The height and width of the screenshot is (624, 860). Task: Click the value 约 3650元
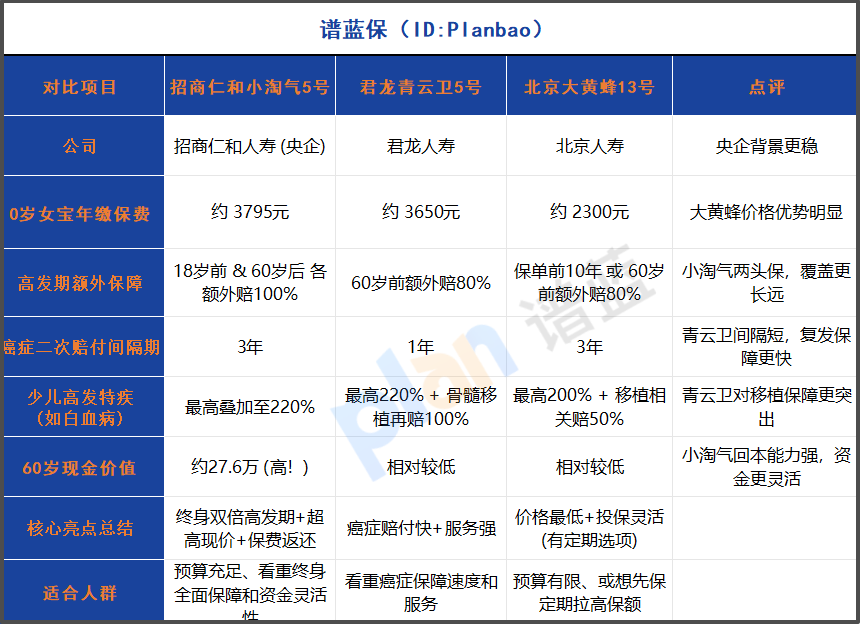(421, 212)
